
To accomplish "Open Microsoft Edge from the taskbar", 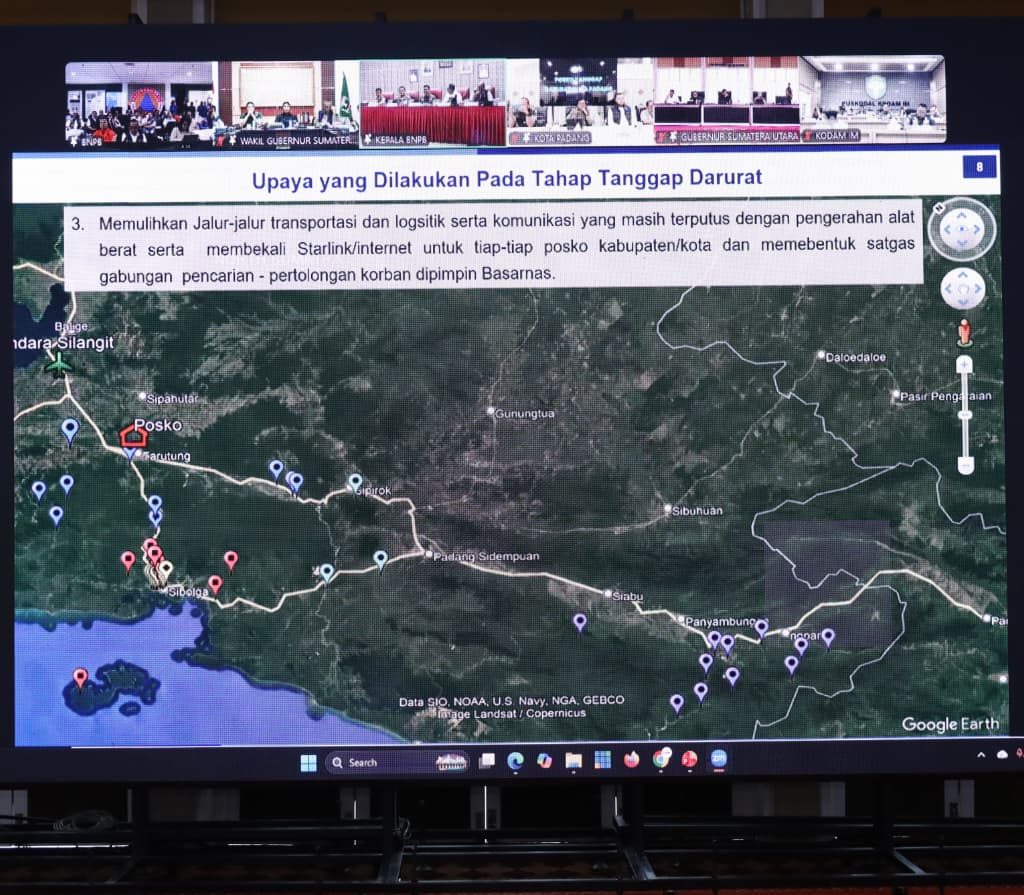I will click(516, 761).
